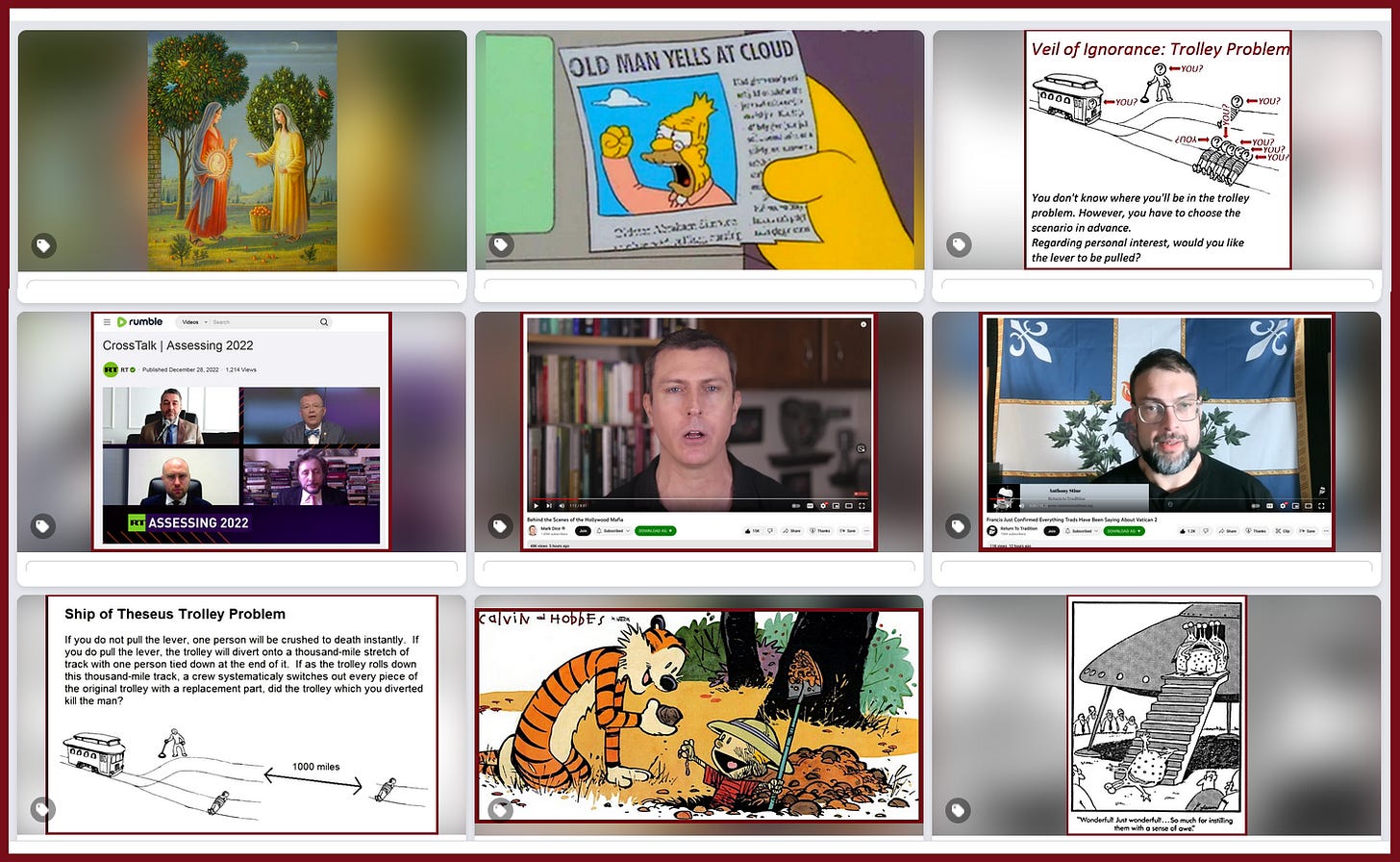Open Download As menu under Hollywood Mafia video
The image size is (1400, 862).
pos(656,531)
